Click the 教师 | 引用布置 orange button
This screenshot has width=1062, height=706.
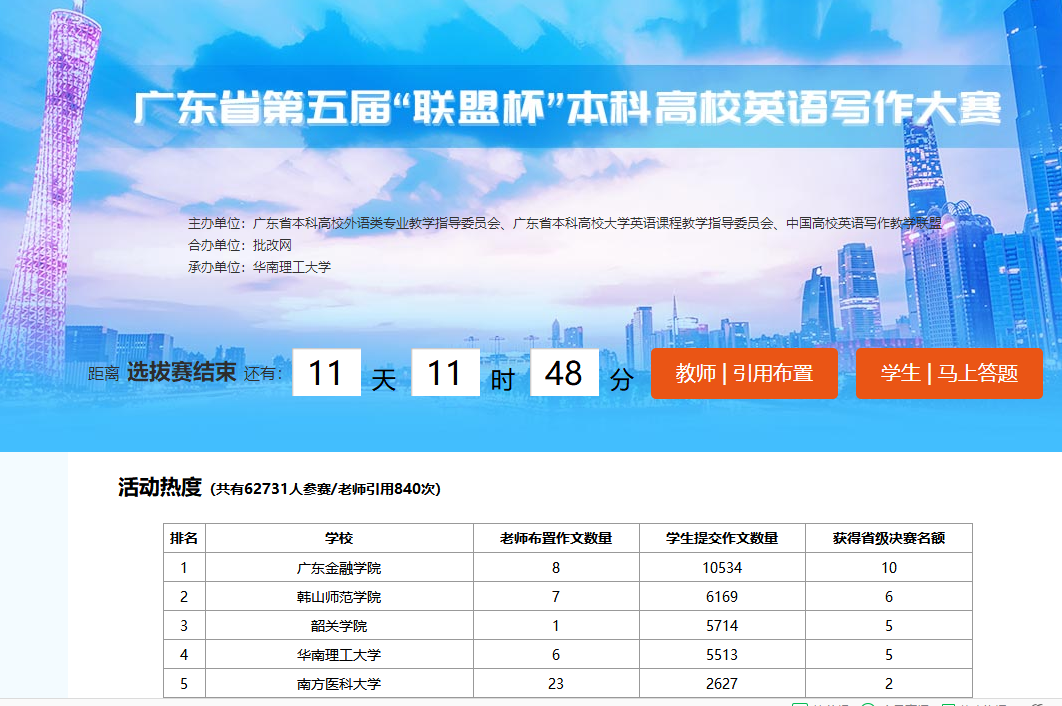744,374
